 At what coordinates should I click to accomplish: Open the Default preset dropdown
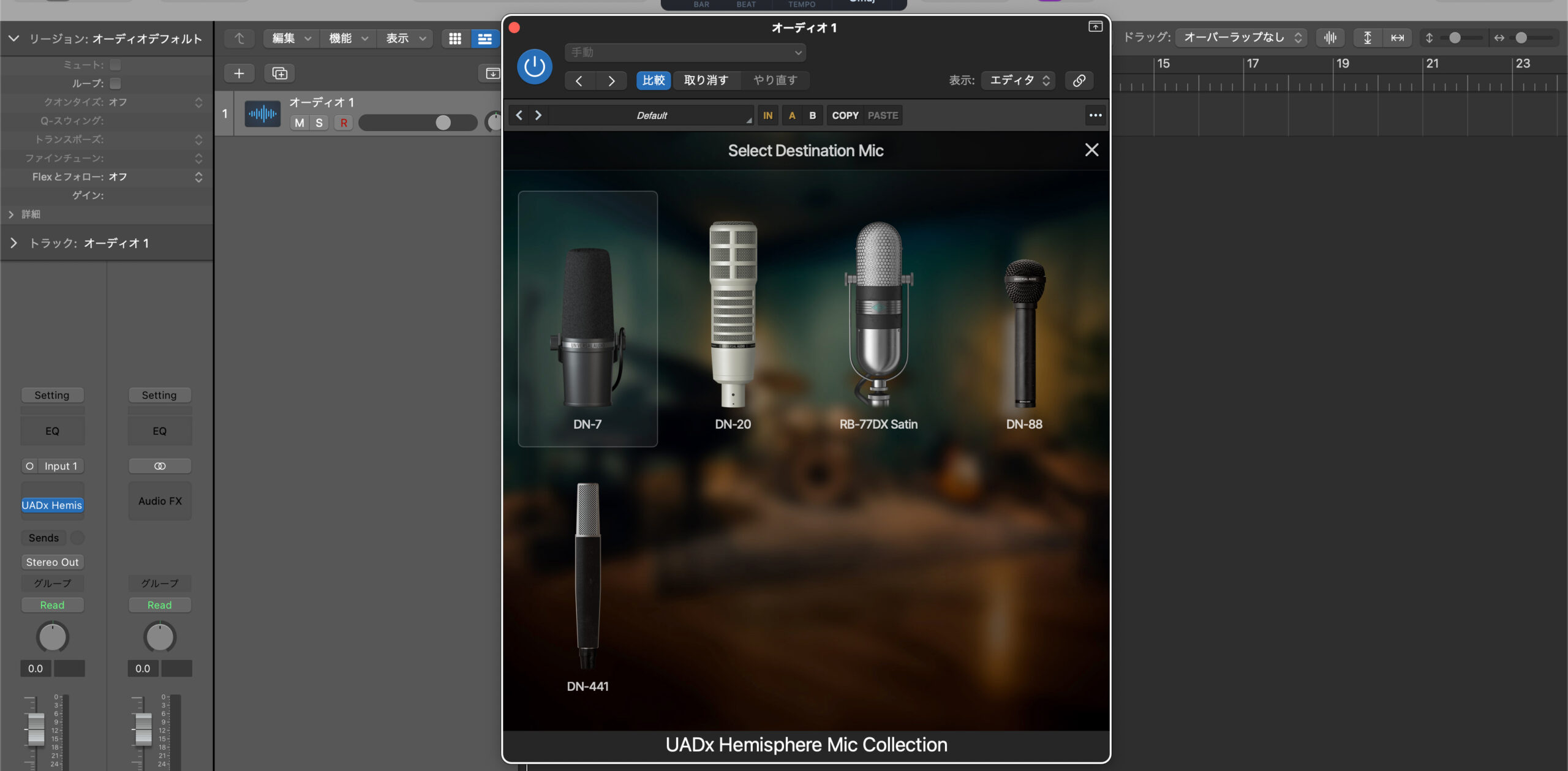651,115
